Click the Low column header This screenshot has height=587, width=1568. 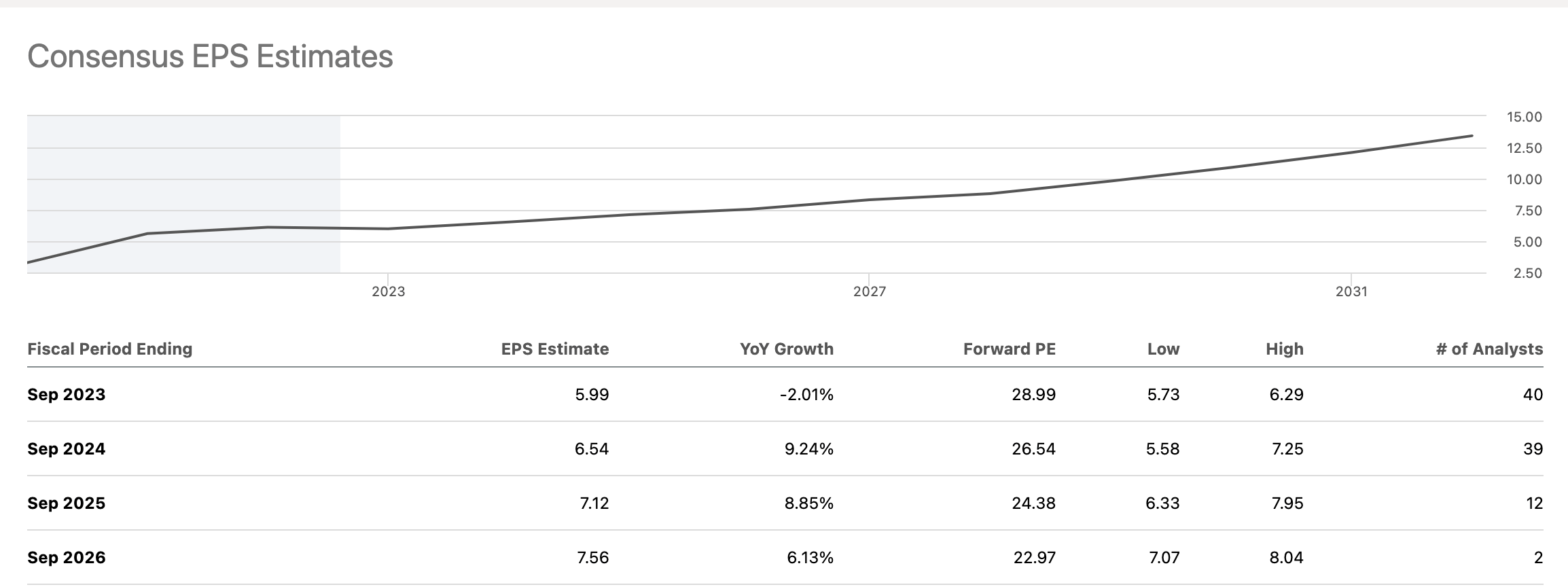tap(1163, 349)
